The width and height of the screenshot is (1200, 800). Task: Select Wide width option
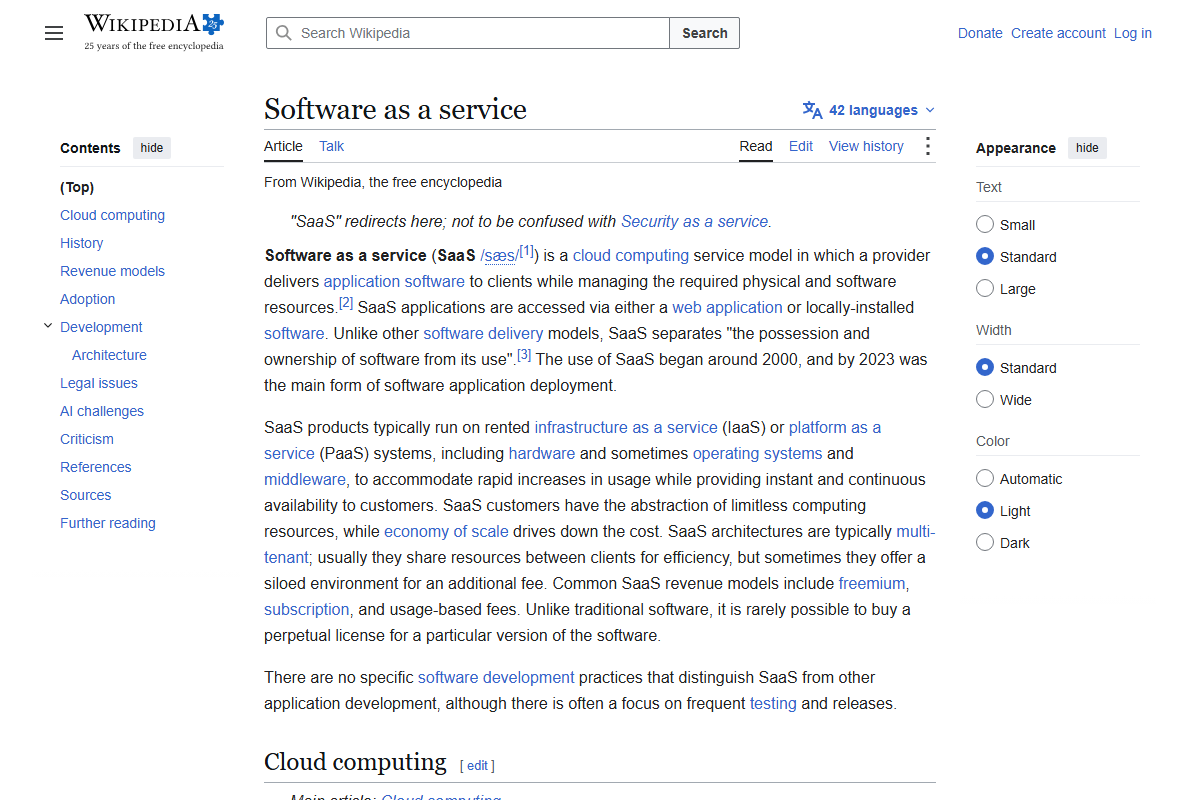pyautogui.click(x=985, y=399)
